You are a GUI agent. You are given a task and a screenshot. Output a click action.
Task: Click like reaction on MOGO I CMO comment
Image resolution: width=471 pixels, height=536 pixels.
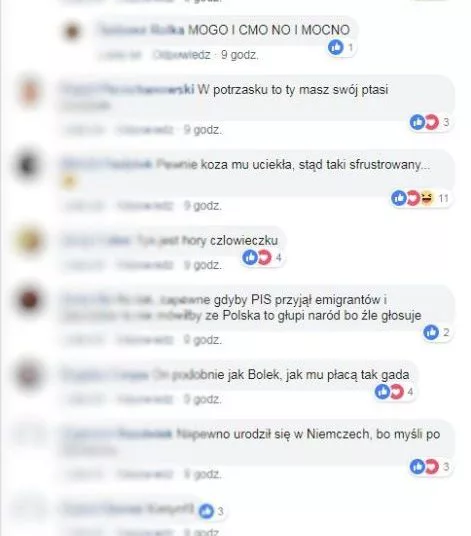coord(336,47)
